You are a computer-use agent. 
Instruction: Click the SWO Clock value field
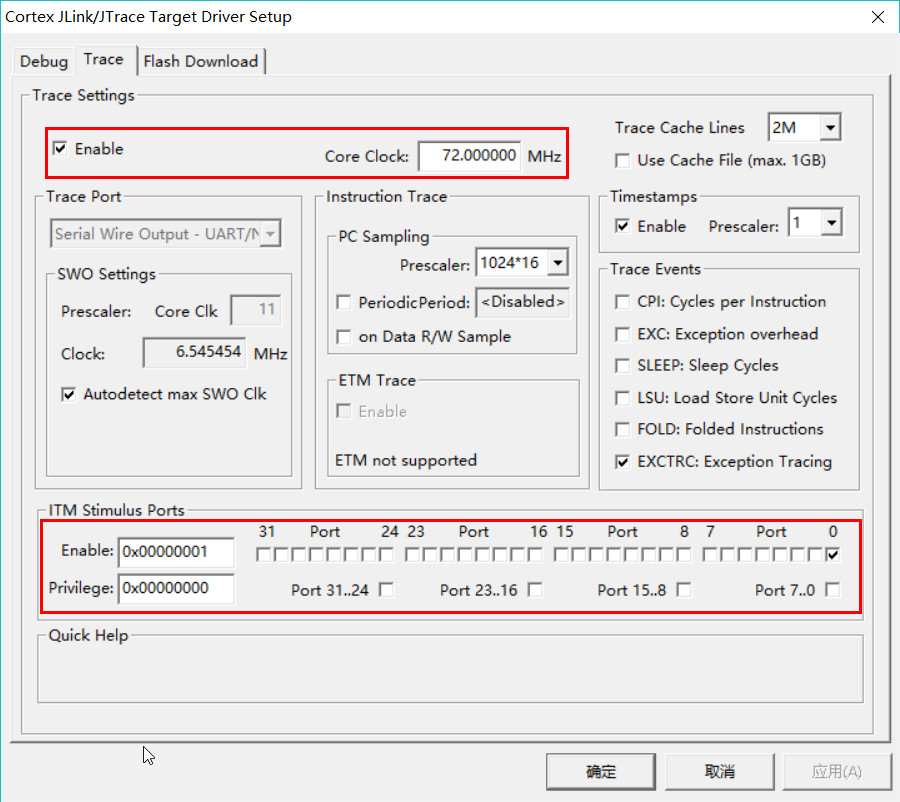click(194, 352)
